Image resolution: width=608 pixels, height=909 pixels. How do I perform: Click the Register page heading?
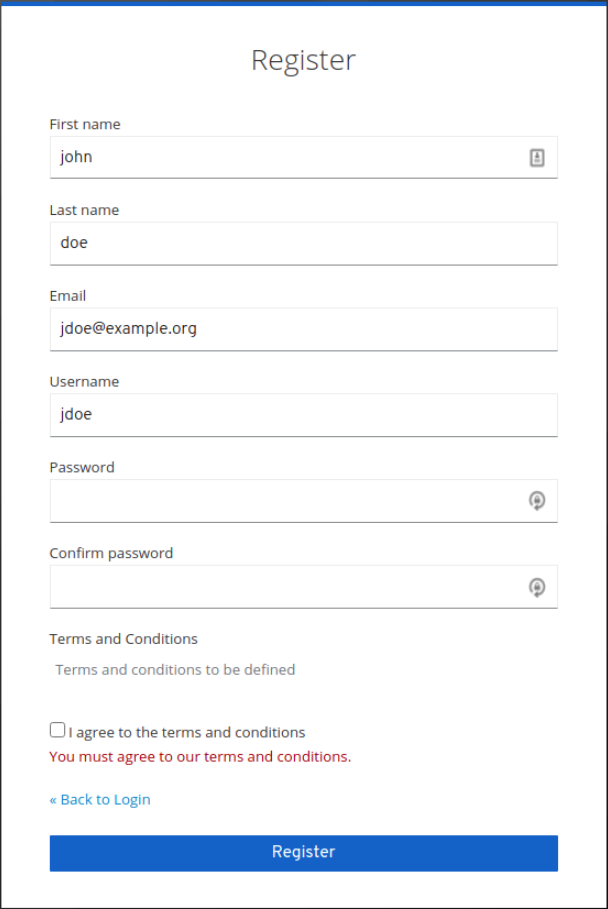point(304,60)
